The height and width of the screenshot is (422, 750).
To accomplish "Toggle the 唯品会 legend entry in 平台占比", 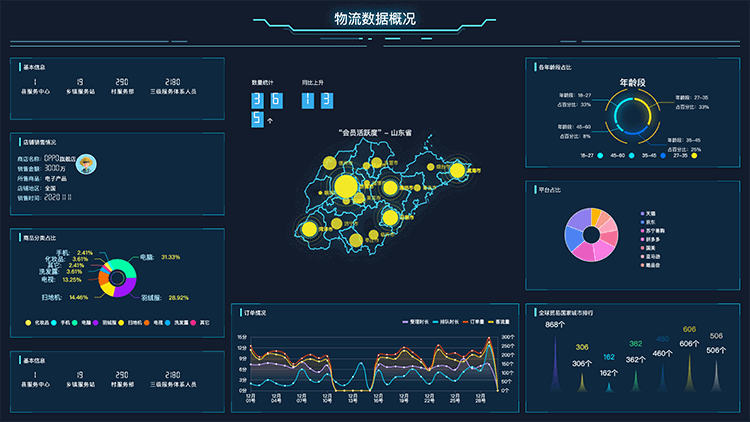I will [x=651, y=265].
